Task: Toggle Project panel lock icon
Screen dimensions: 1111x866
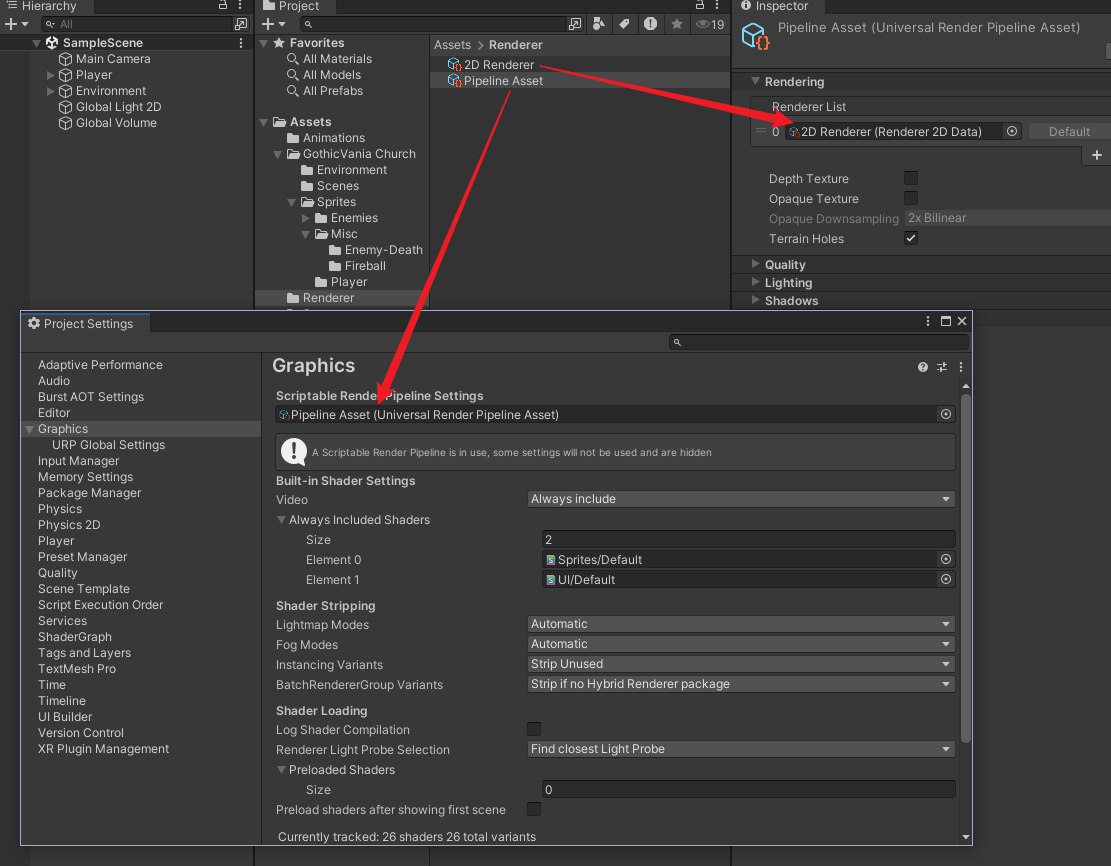Action: point(700,6)
